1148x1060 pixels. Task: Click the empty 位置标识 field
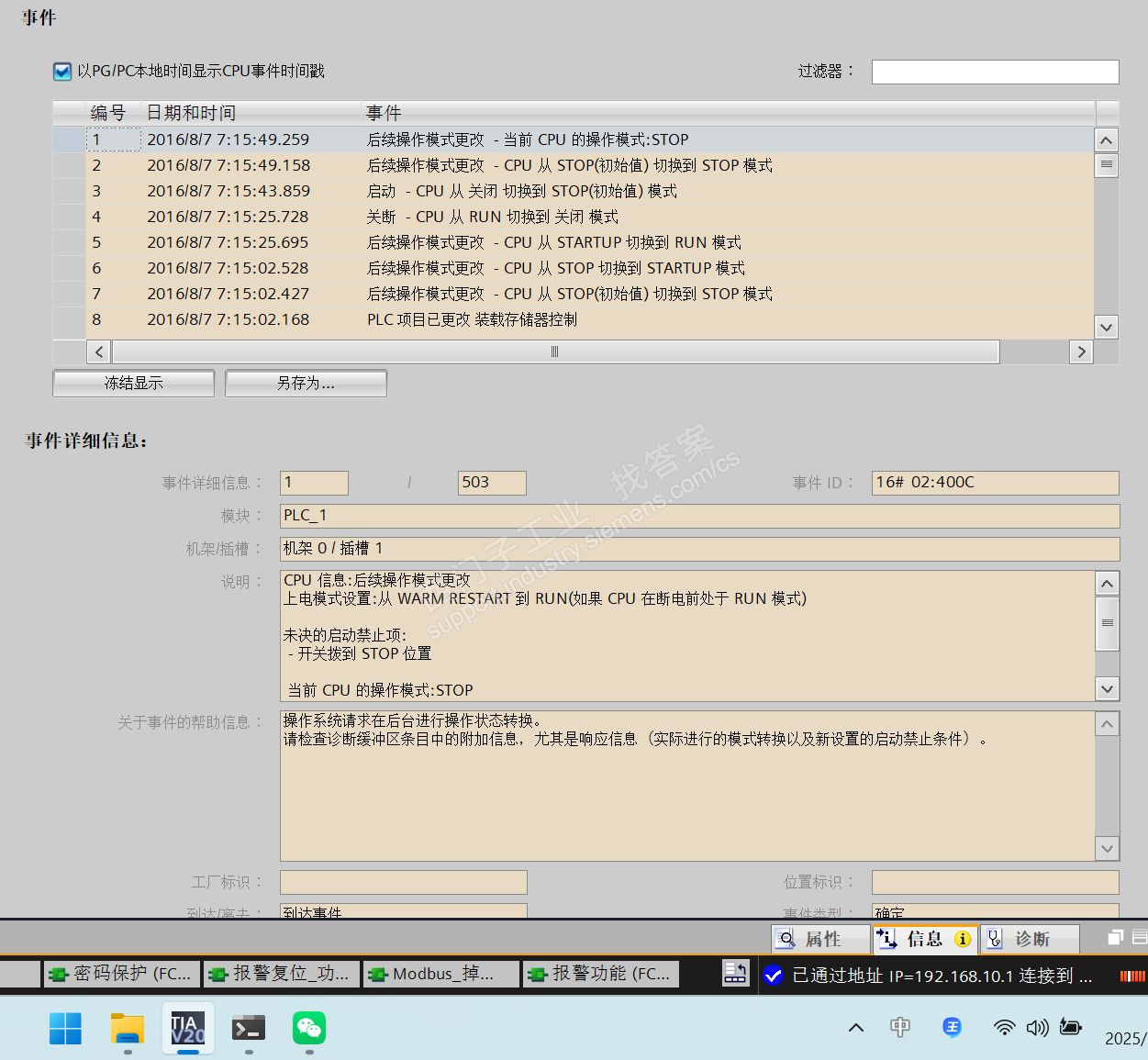click(995, 882)
